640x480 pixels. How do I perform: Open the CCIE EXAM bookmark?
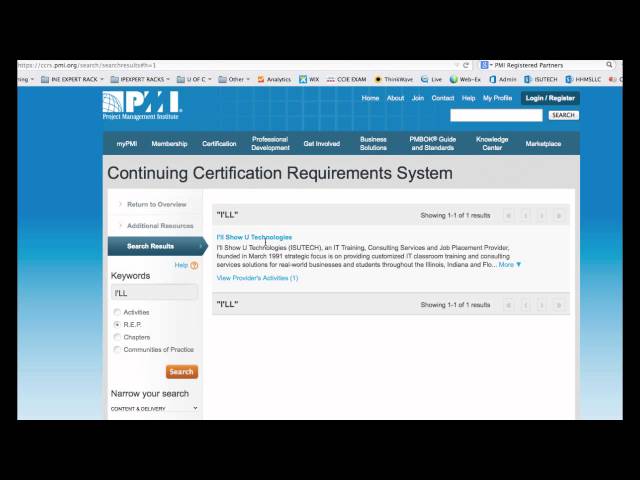[346, 80]
